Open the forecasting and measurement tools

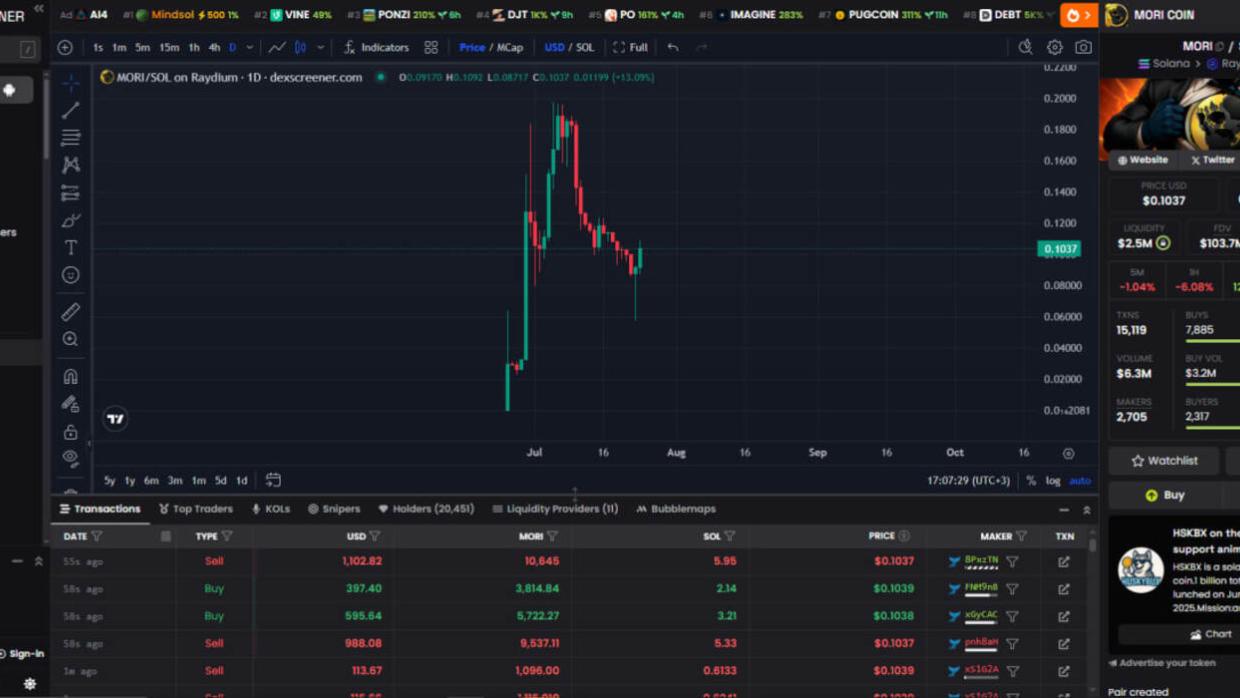tap(70, 192)
